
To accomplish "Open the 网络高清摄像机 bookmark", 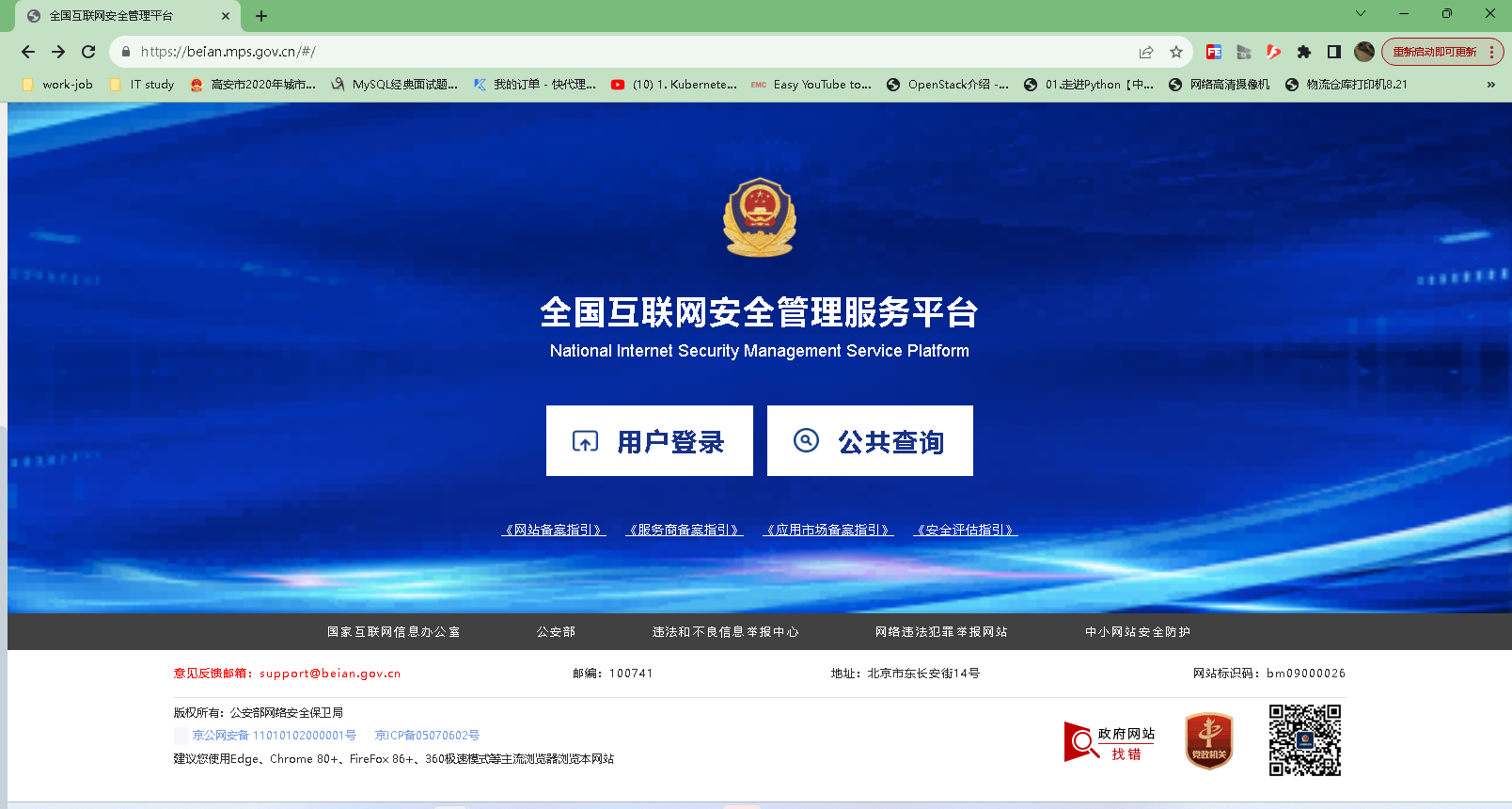I will click(1219, 85).
